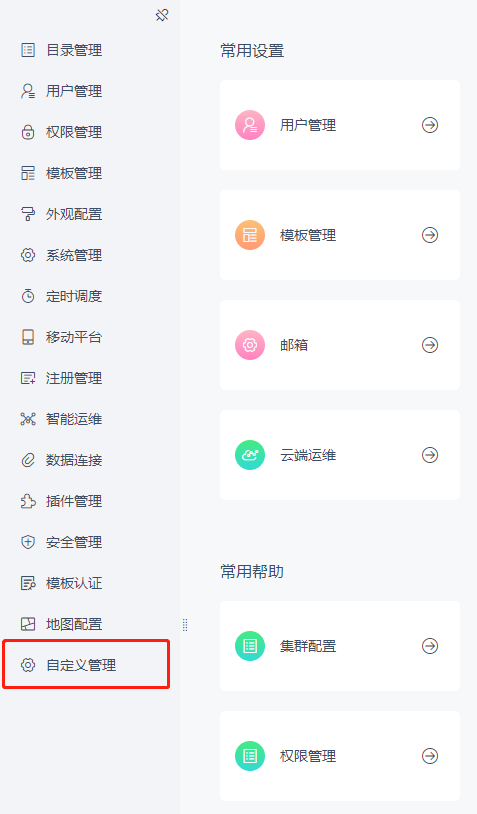Open the 权限管理 help card arrow
This screenshot has width=477, height=814.
point(430,756)
